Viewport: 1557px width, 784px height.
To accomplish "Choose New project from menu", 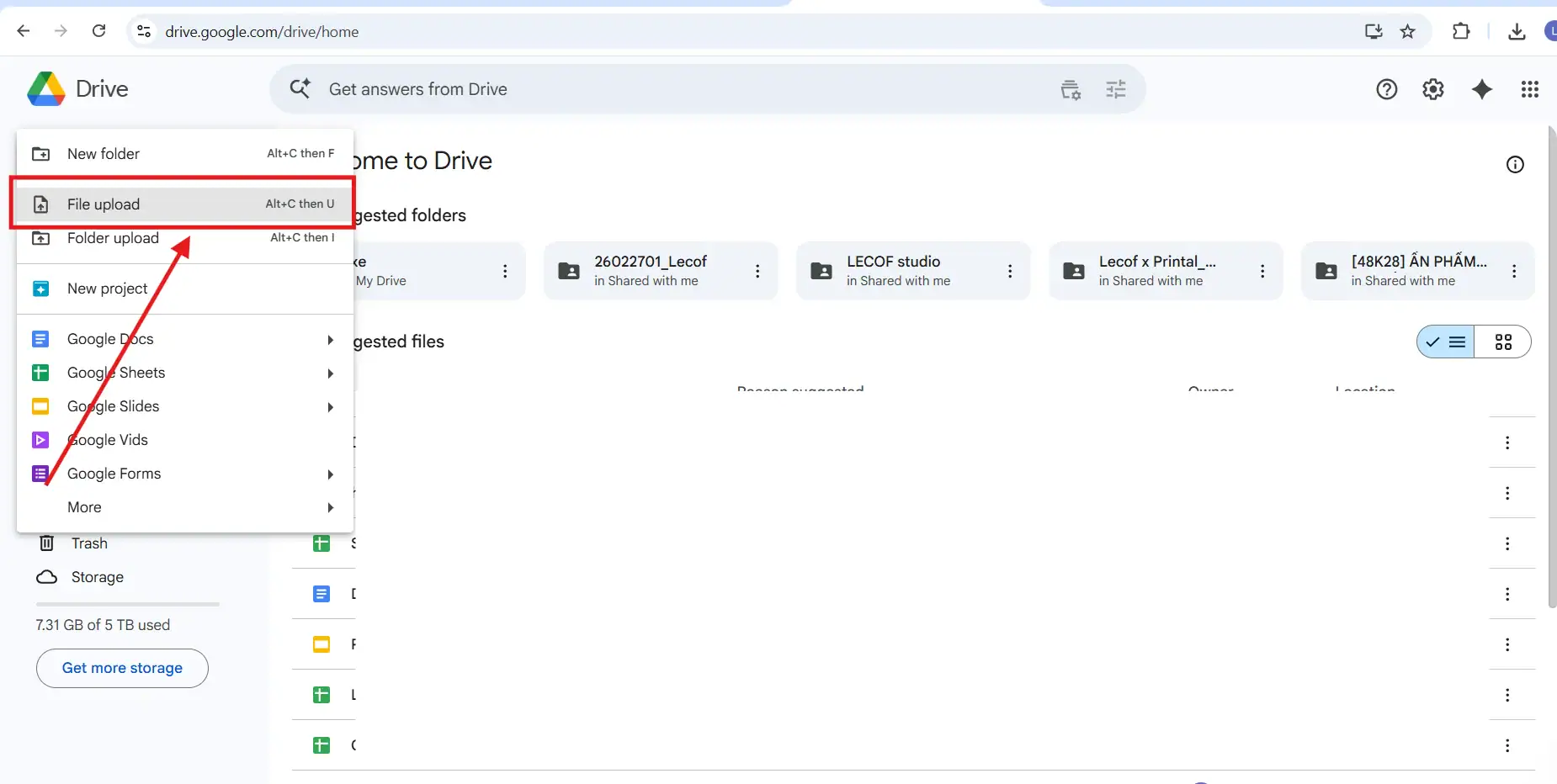I will (x=185, y=289).
